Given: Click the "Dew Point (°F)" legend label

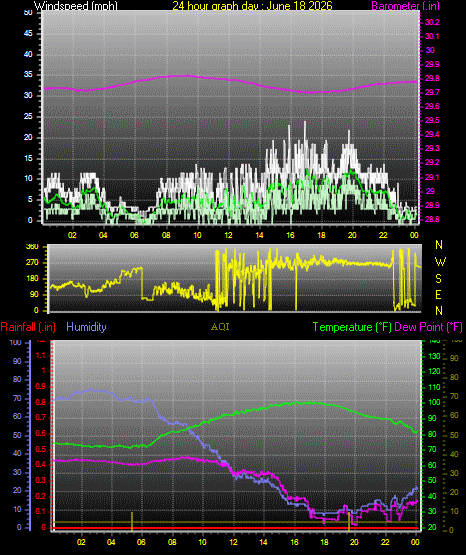Looking at the screenshot, I should [x=428, y=327].
